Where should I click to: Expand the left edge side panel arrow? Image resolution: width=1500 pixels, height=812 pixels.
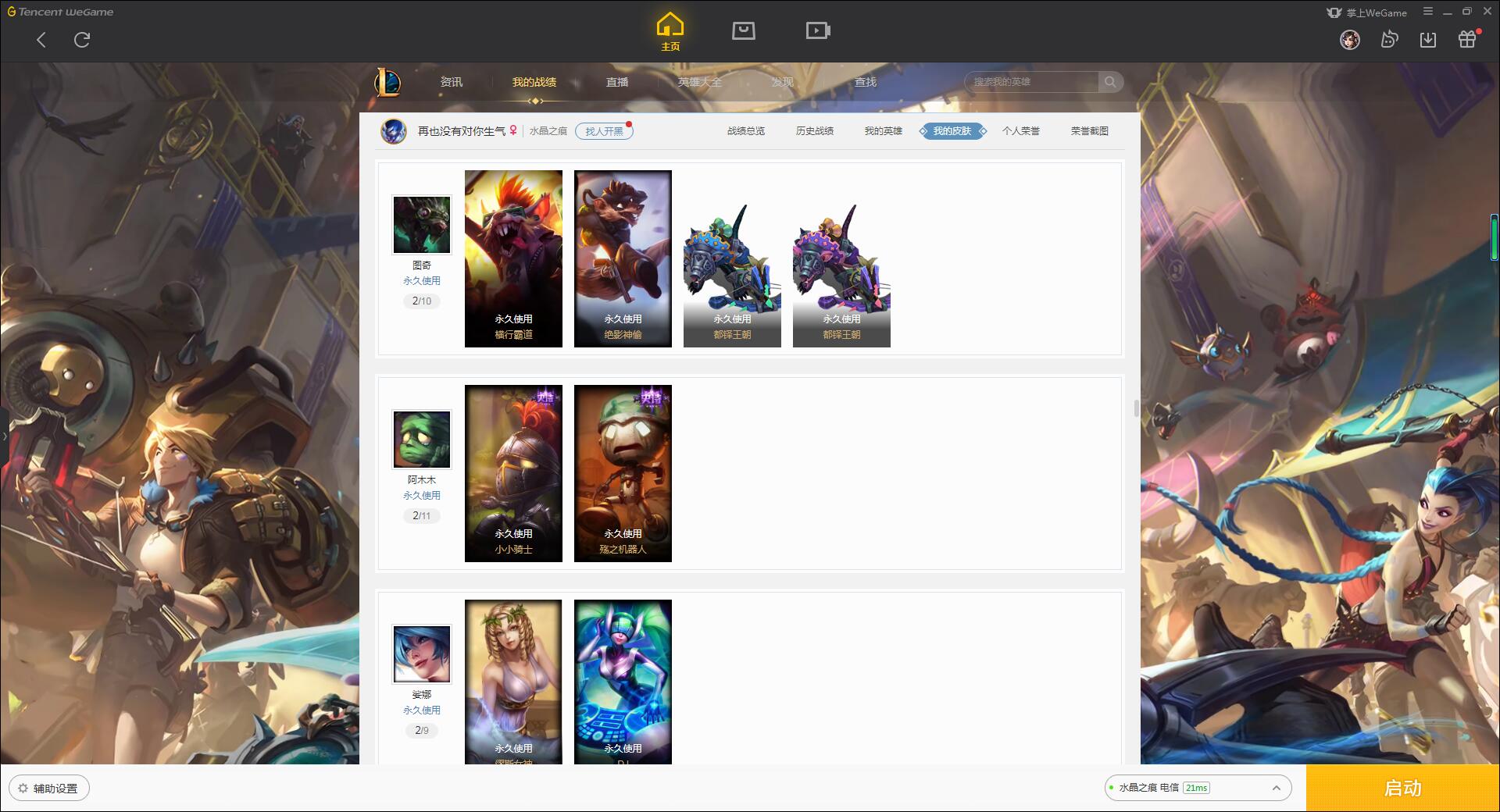[4, 436]
